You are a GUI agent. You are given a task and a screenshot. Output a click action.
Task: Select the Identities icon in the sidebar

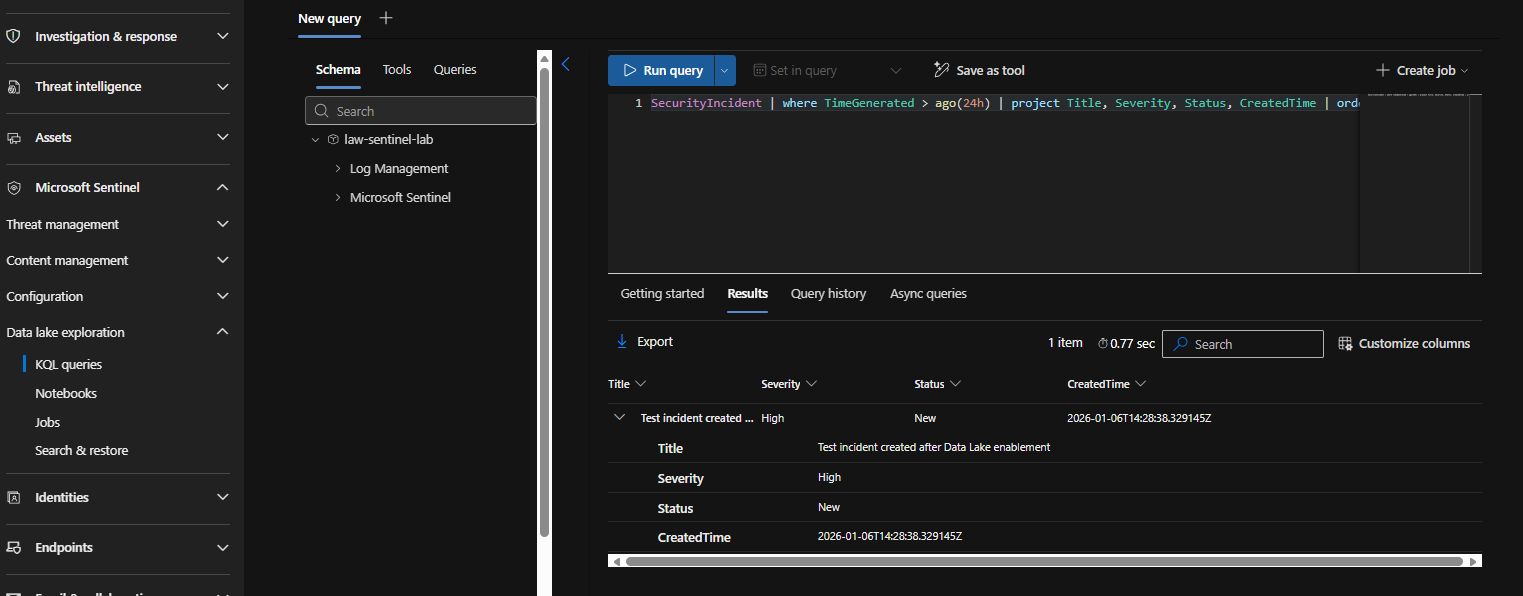click(x=14, y=497)
